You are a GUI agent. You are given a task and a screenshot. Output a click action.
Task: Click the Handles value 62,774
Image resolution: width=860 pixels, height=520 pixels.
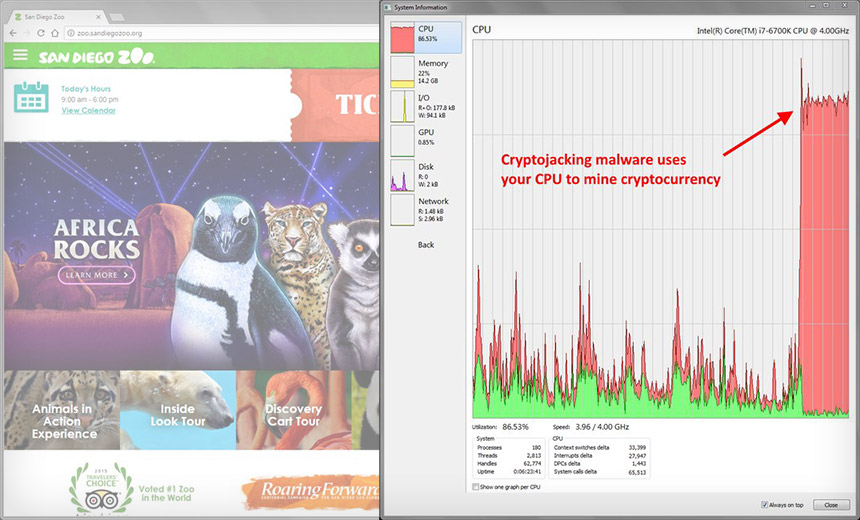click(532, 464)
